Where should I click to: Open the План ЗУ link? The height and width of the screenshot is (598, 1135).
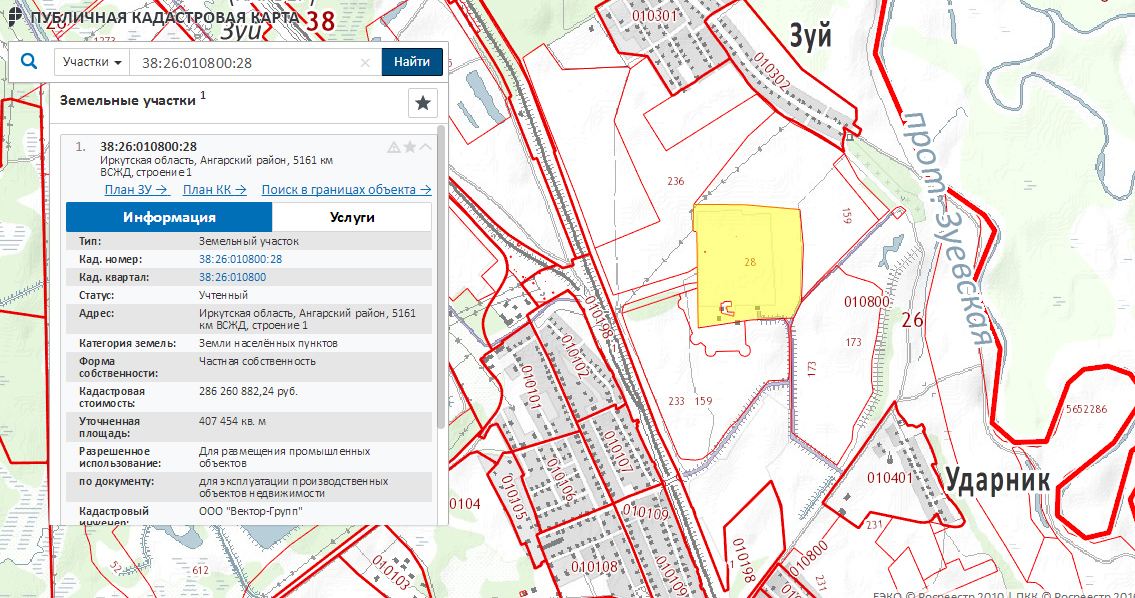click(x=136, y=190)
